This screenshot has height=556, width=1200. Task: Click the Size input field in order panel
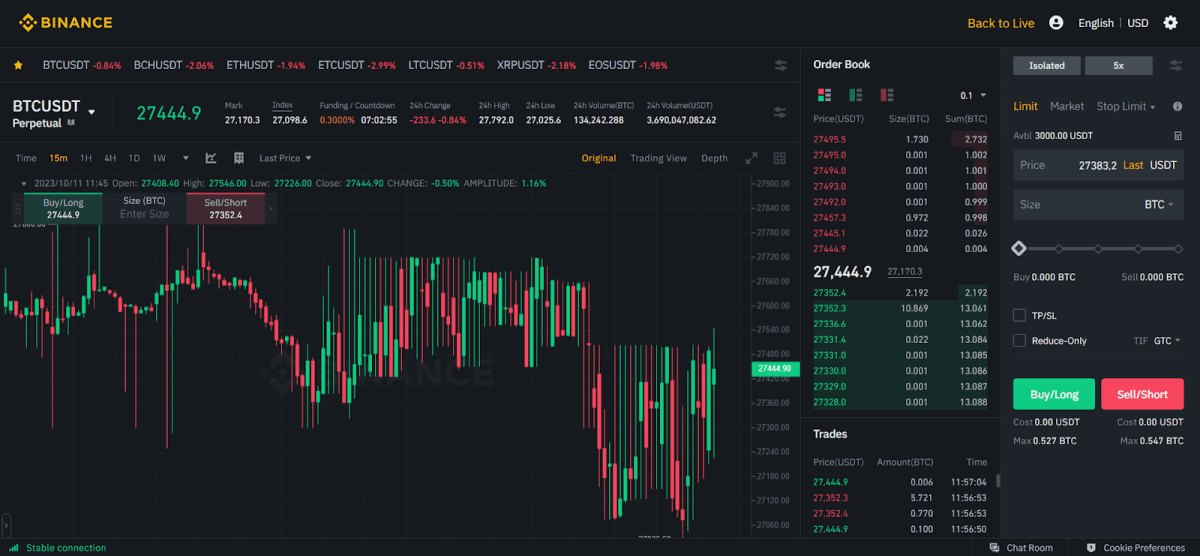point(1098,204)
